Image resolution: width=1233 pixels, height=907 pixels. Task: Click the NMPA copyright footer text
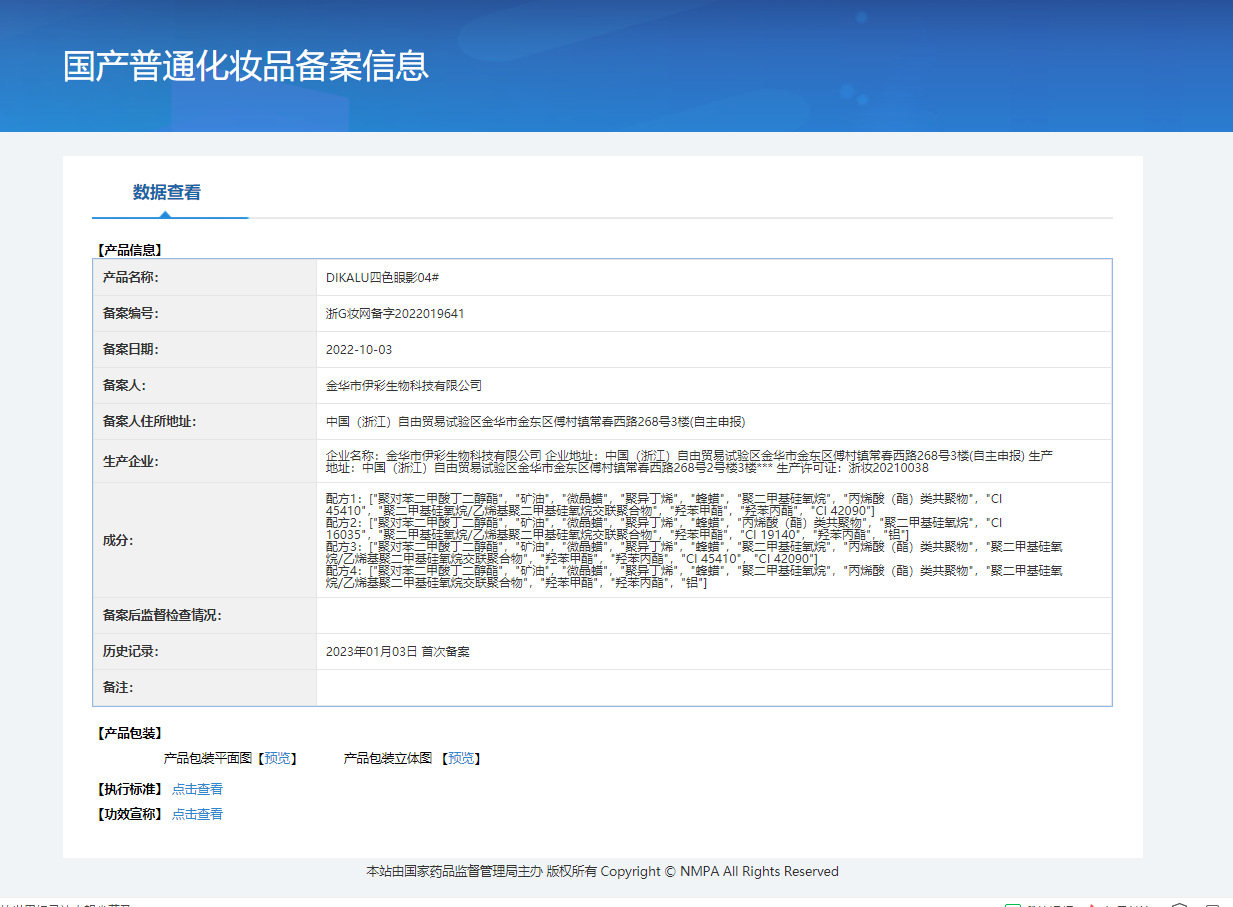602,871
